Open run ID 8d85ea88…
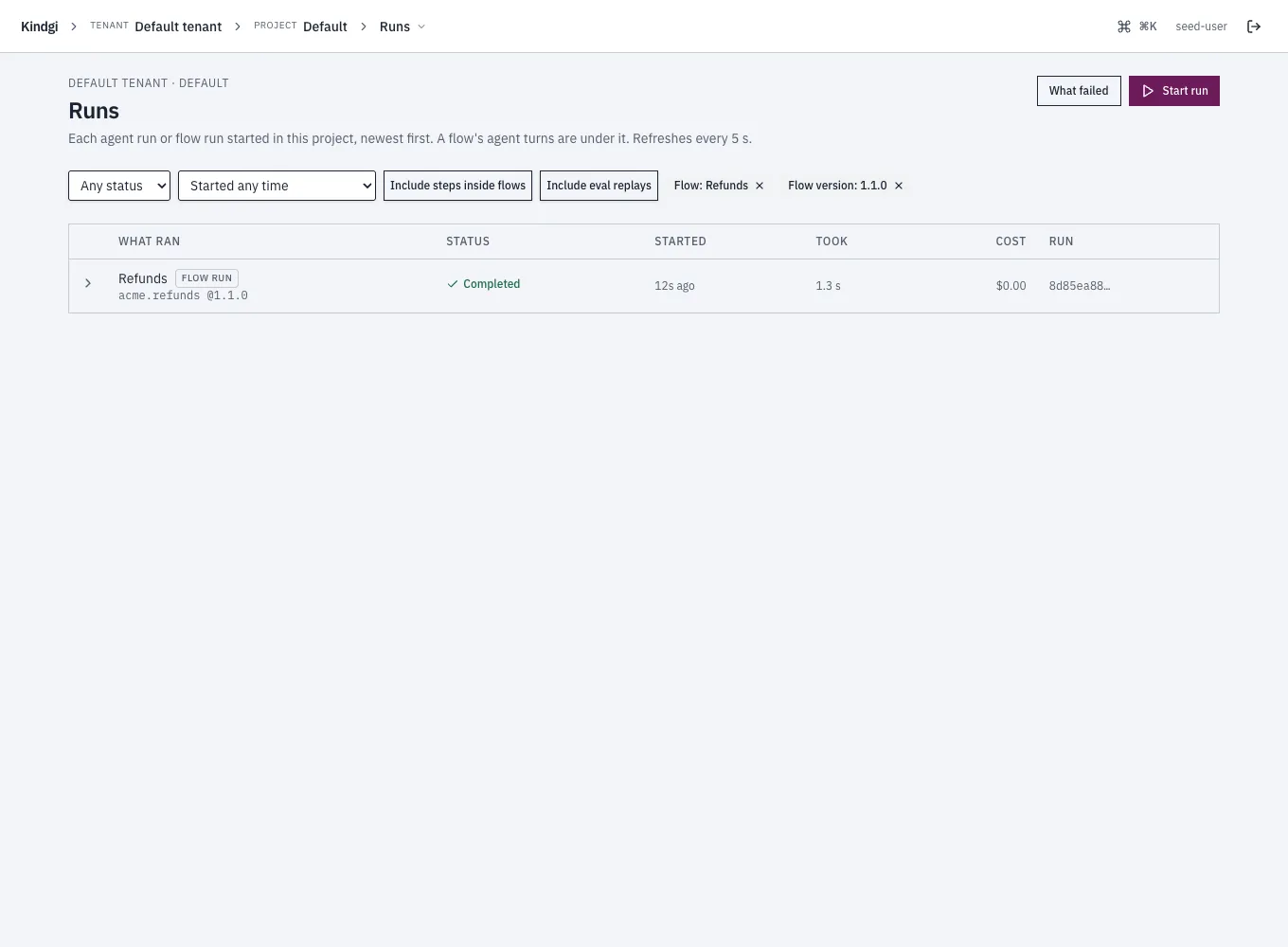The width and height of the screenshot is (1288, 947). tap(1079, 286)
